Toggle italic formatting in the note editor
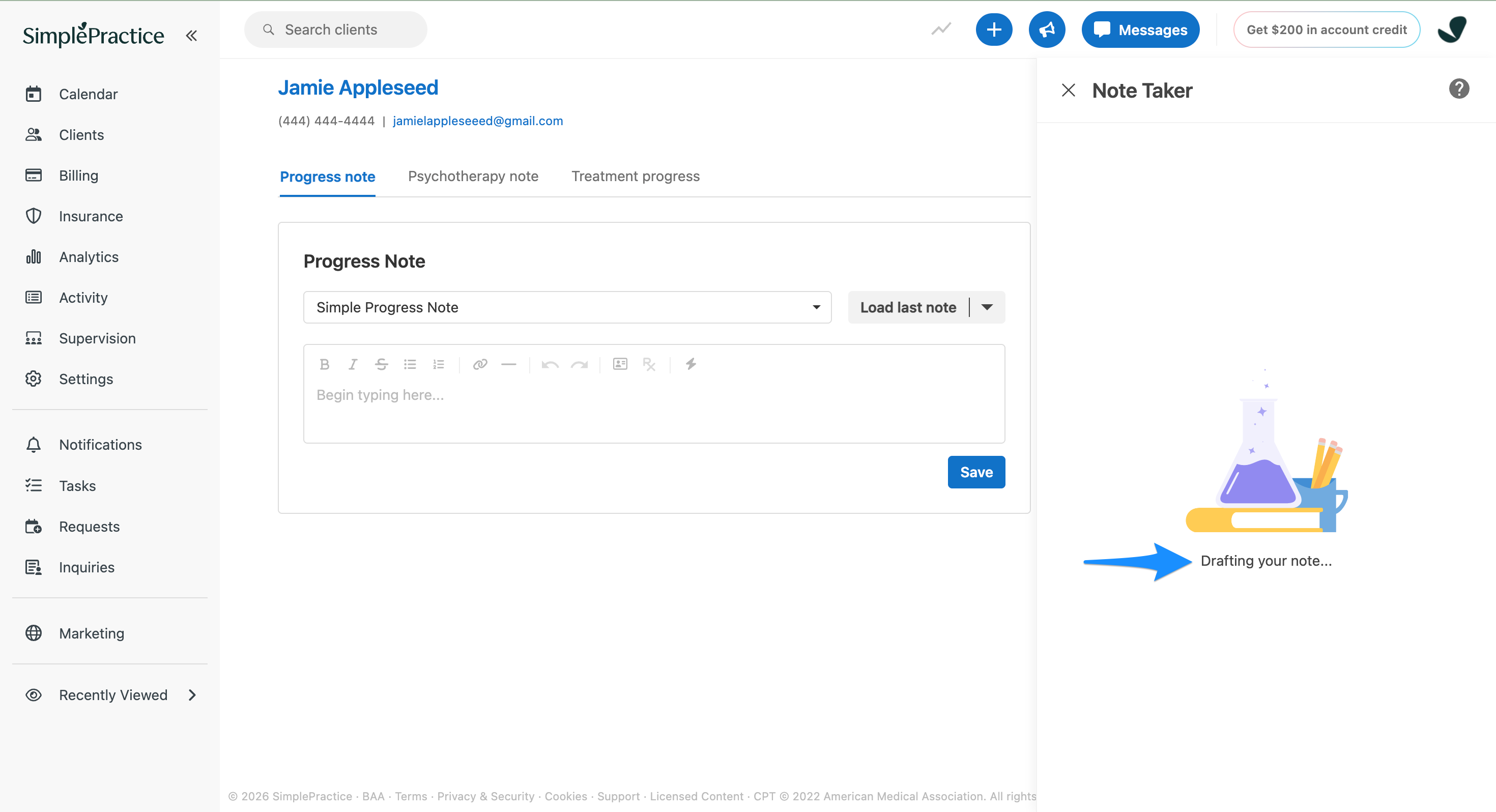 point(353,364)
